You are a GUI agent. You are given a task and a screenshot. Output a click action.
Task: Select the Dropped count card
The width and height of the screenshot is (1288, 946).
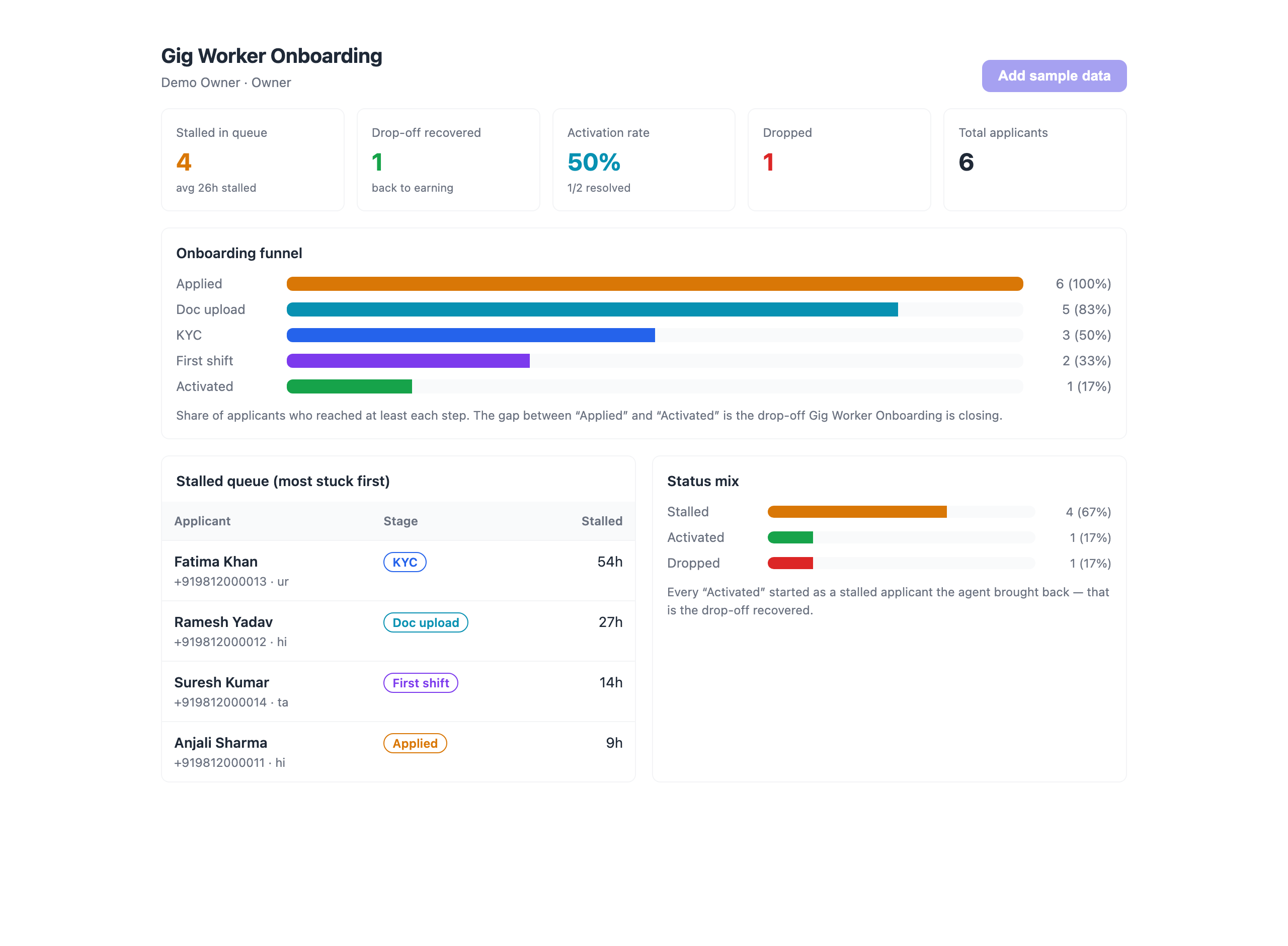(x=839, y=160)
